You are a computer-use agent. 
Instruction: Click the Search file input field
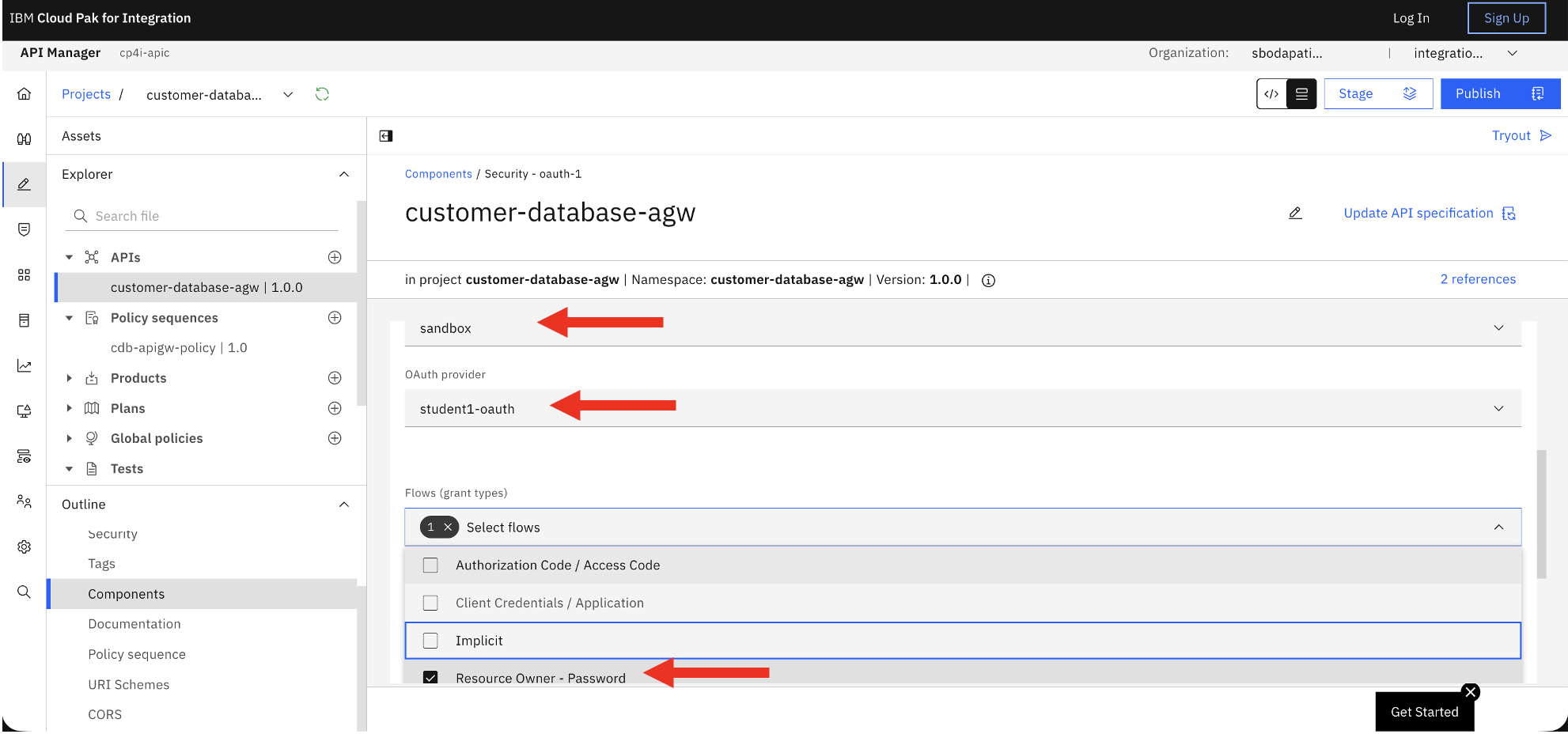click(202, 216)
